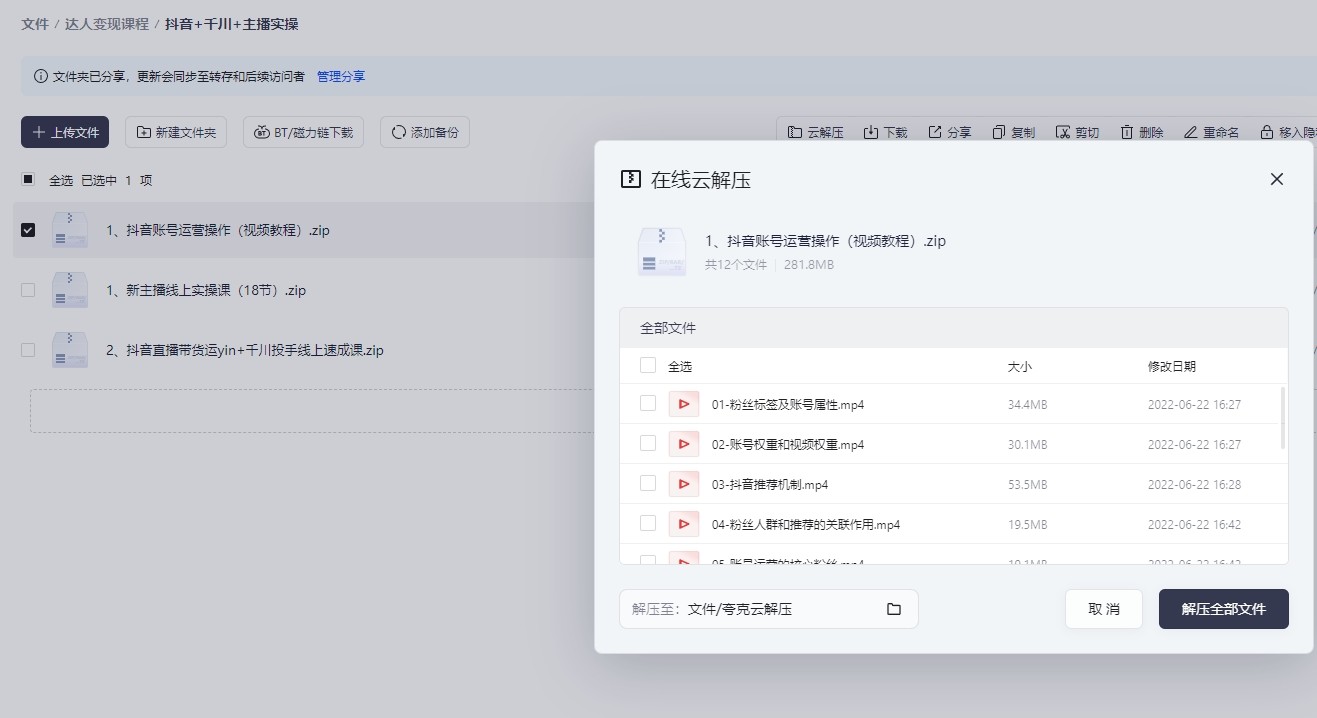Click 云解压 toolbar item

click(816, 132)
